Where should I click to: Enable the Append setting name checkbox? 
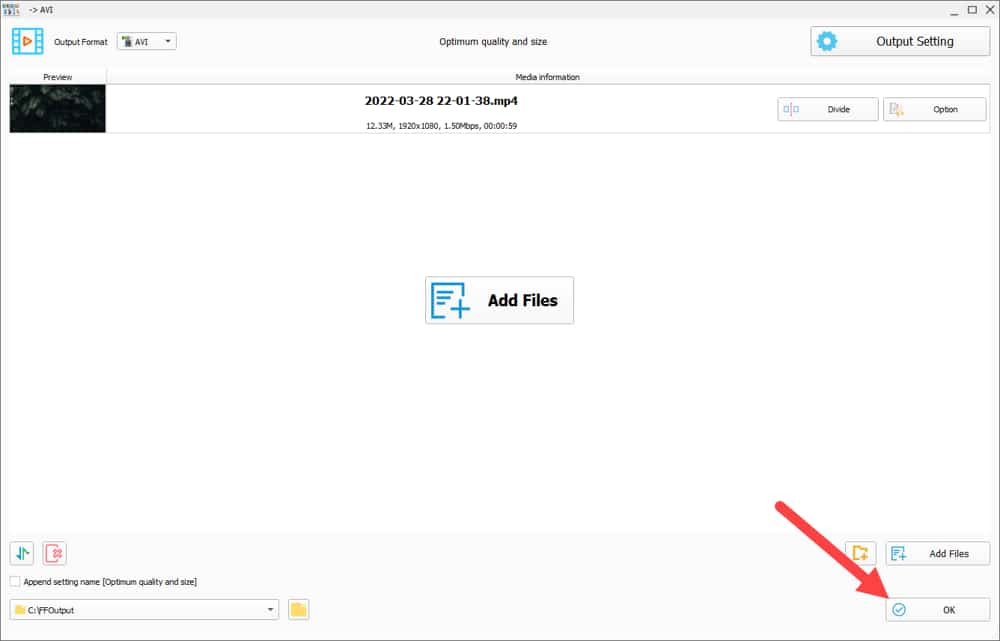point(14,581)
